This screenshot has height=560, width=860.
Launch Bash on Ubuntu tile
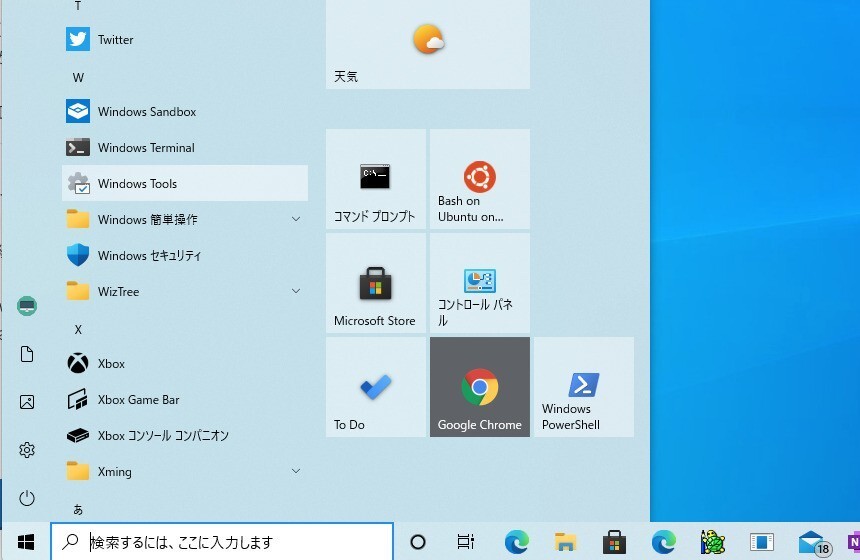tap(479, 179)
